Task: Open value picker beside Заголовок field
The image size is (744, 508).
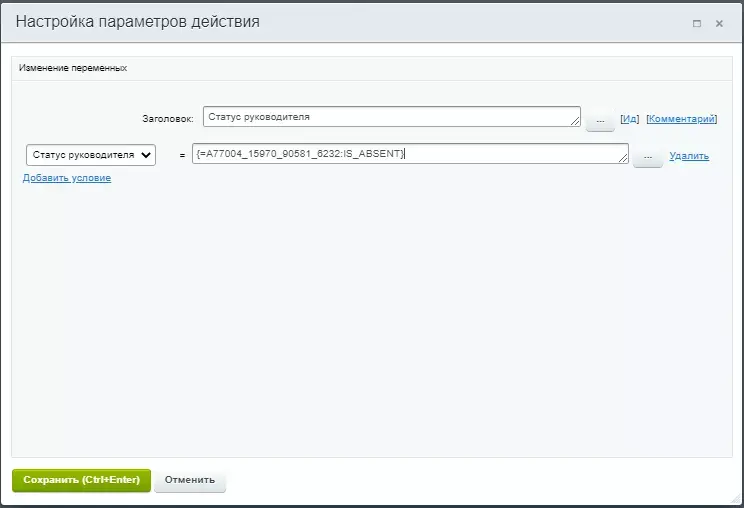Action: [x=600, y=121]
